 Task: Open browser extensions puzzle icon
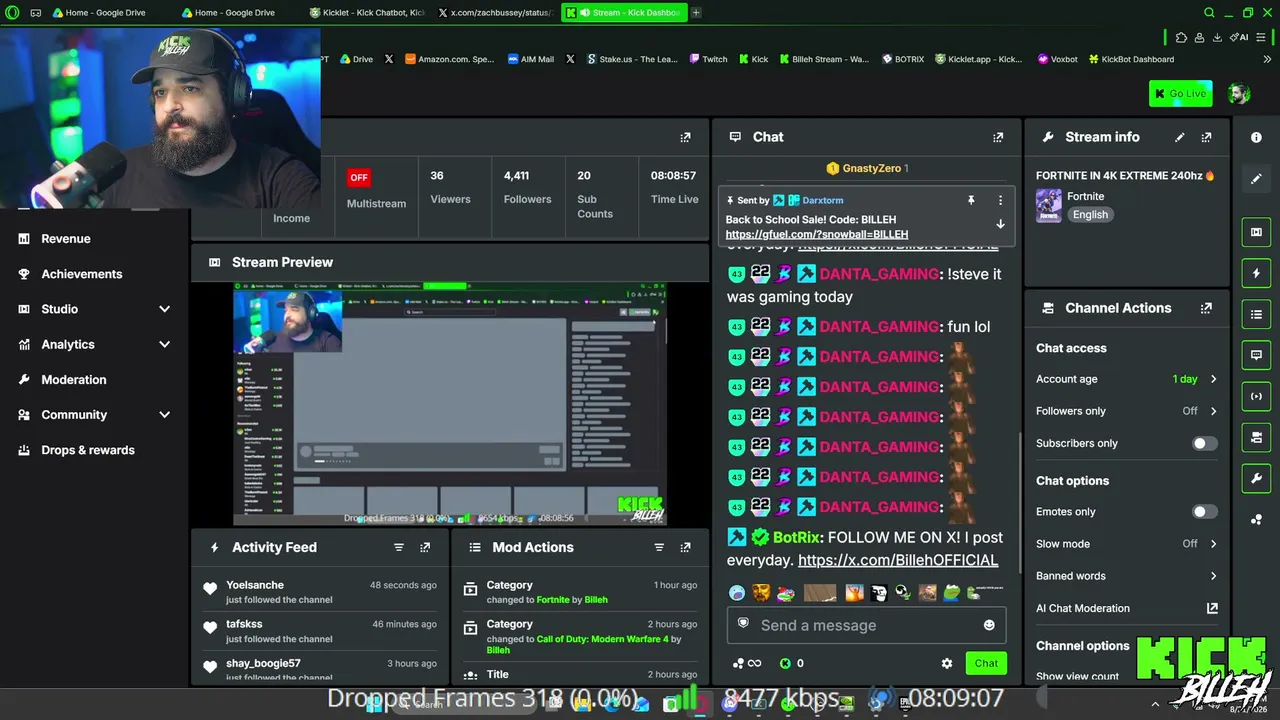[x=1181, y=37]
